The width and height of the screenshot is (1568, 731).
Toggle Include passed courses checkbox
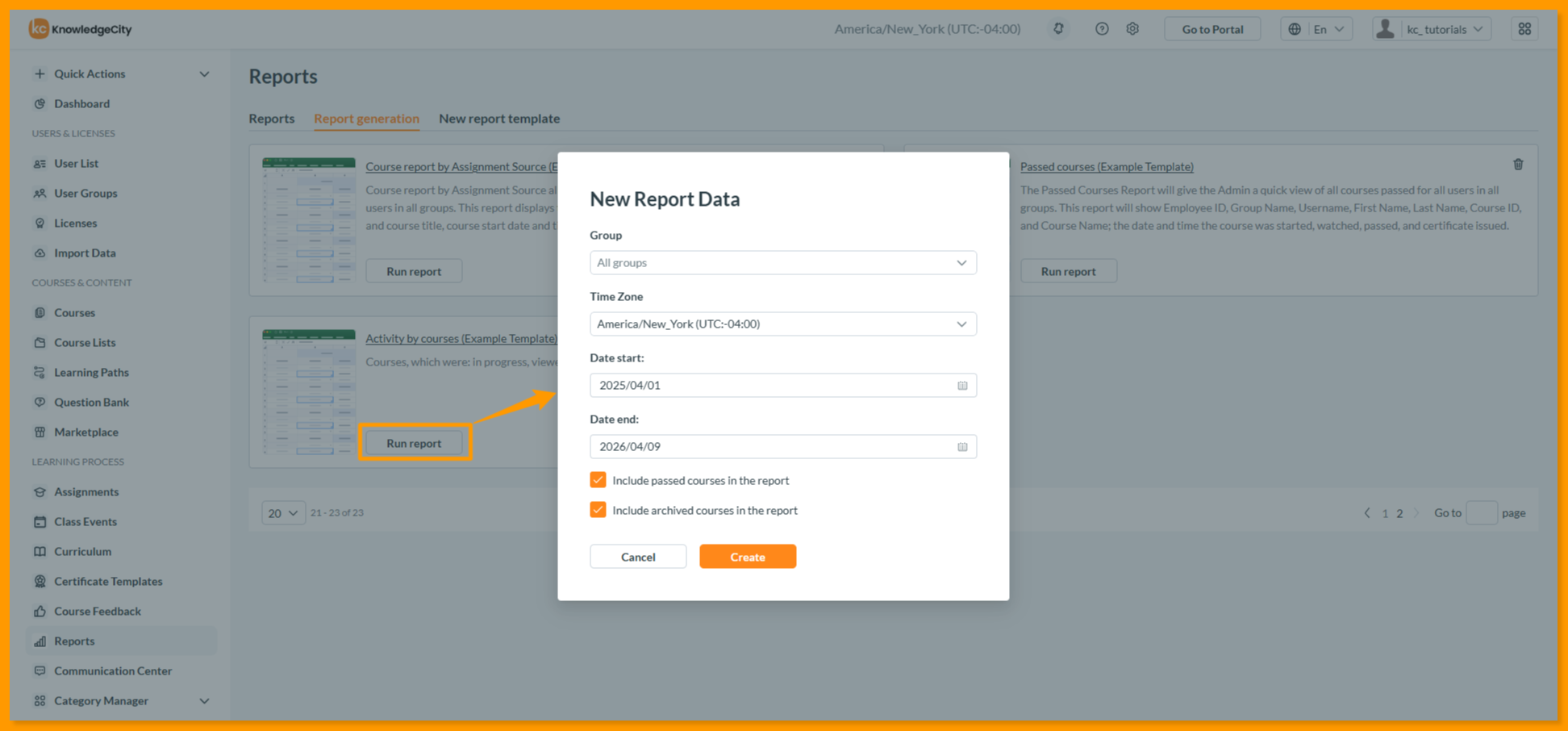[x=598, y=480]
